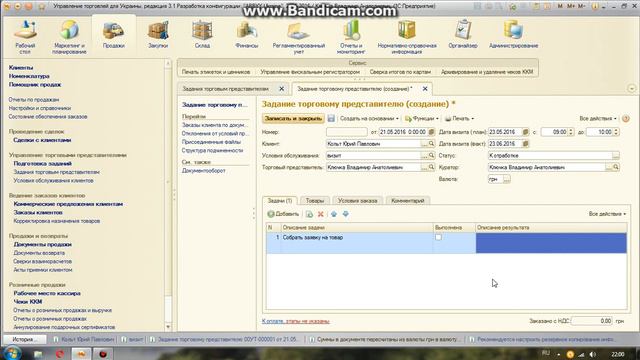Click Добавить button to add task

click(283, 214)
